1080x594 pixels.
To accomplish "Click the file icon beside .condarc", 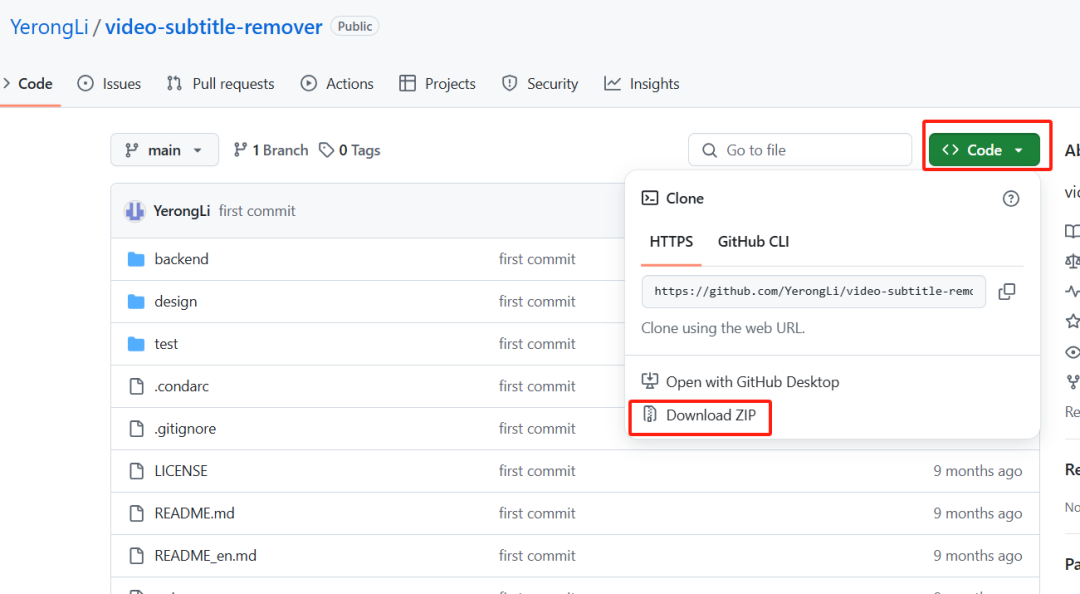I will click(x=136, y=387).
